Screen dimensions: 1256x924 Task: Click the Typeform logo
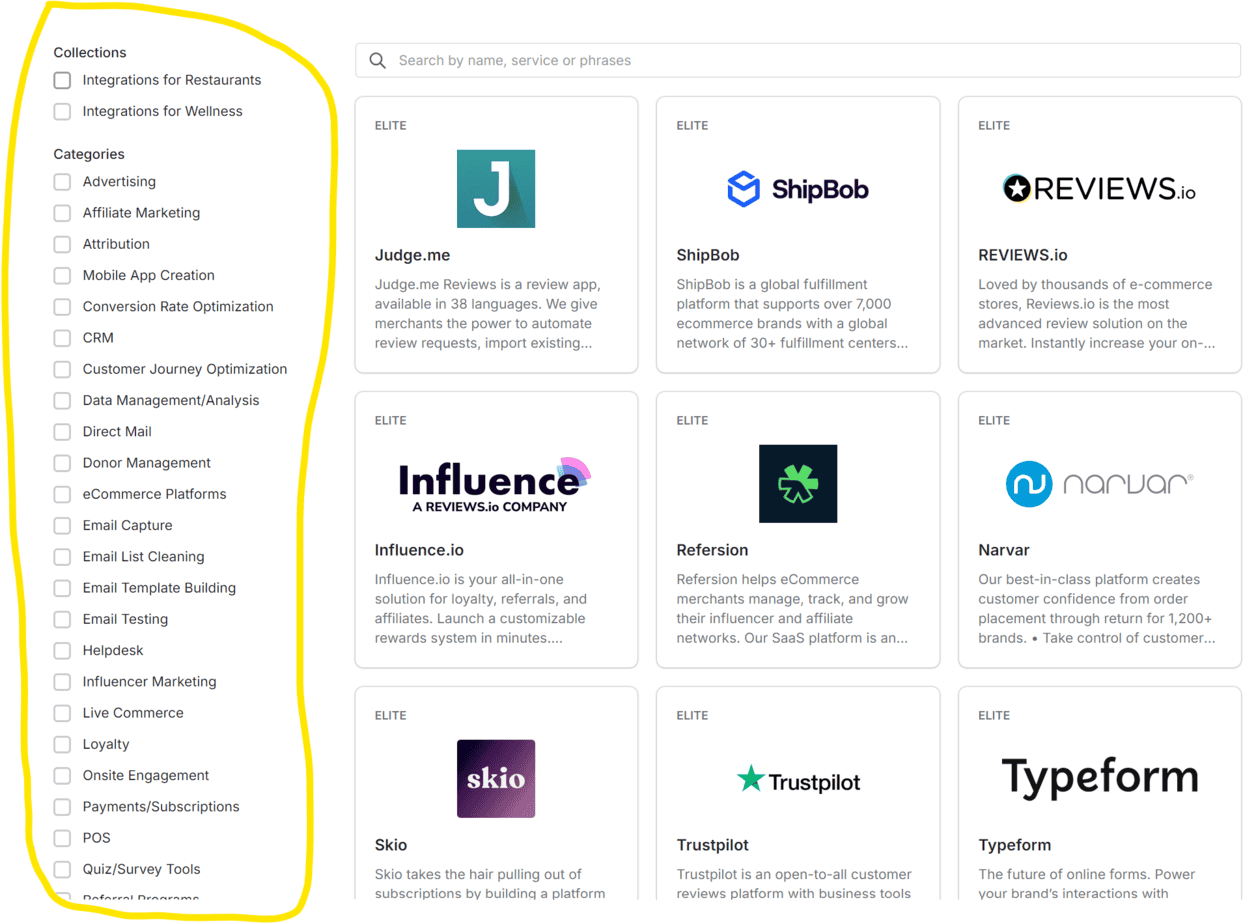tap(1099, 778)
